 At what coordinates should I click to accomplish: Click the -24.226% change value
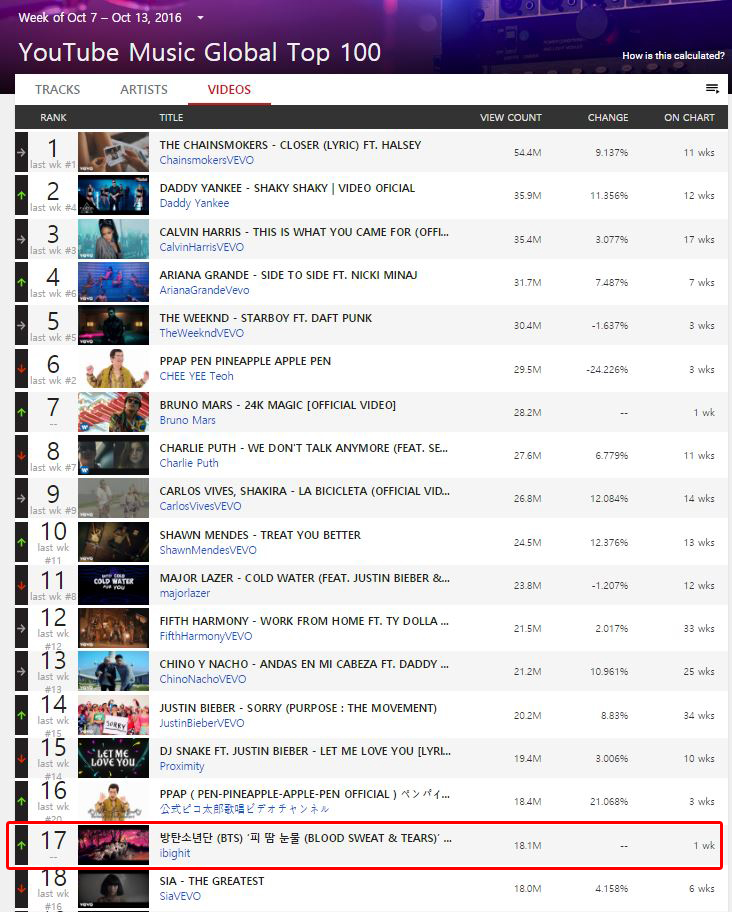coord(607,369)
